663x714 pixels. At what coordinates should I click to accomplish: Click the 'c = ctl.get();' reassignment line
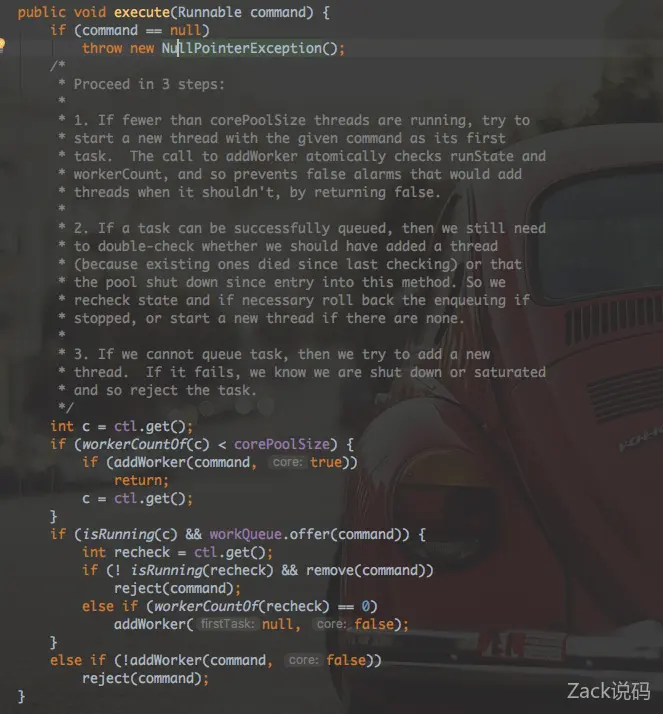[138, 499]
